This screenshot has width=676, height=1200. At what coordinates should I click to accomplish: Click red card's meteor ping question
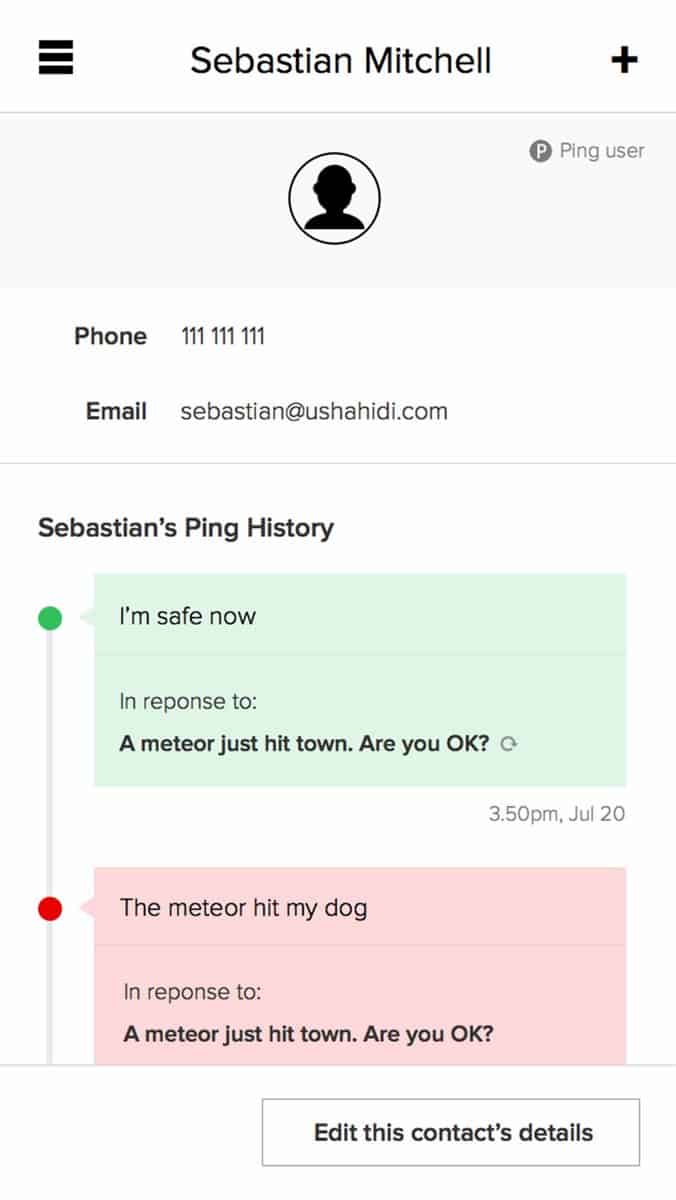click(309, 1033)
